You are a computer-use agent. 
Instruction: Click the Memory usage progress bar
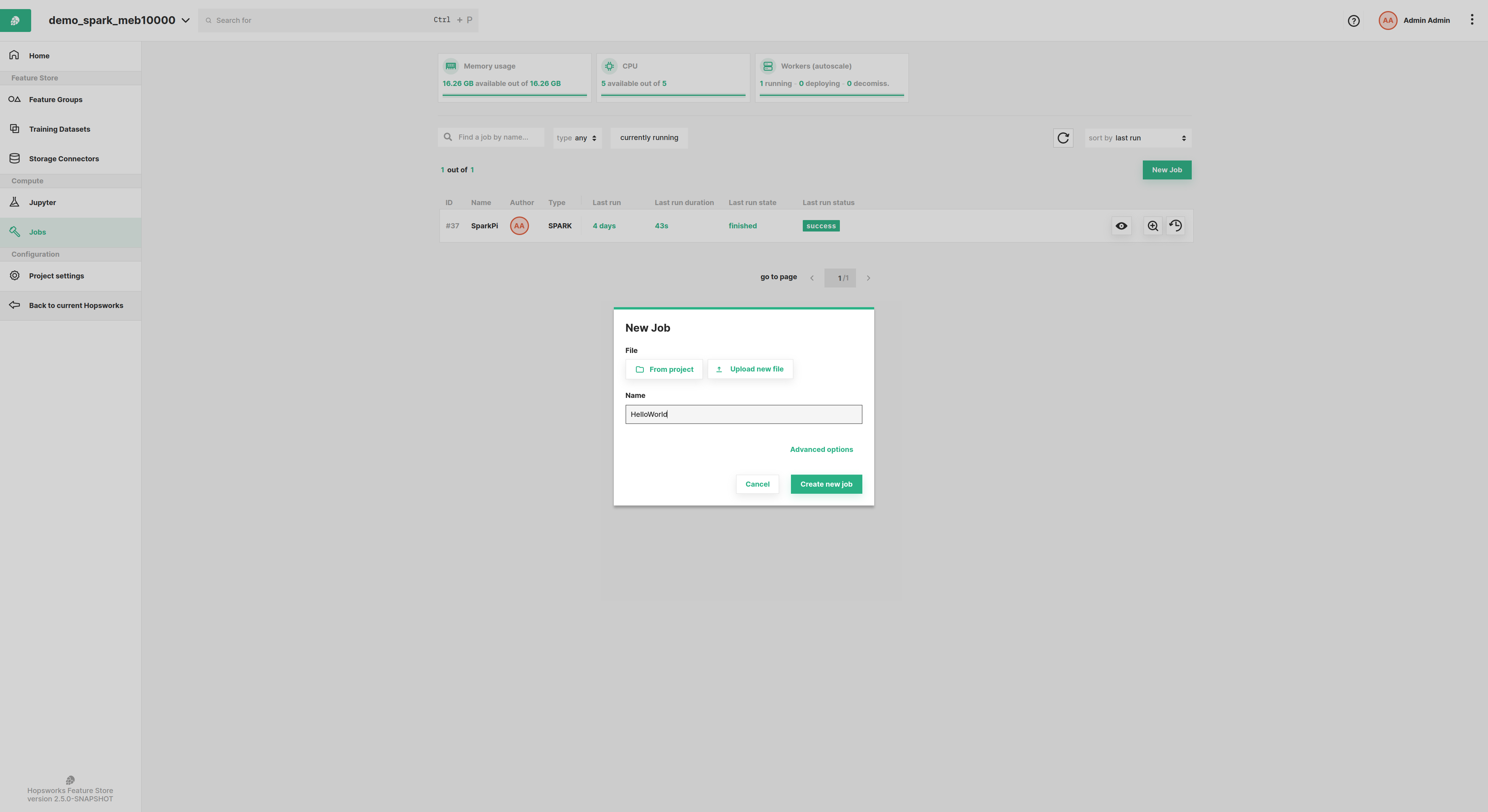tap(514, 95)
